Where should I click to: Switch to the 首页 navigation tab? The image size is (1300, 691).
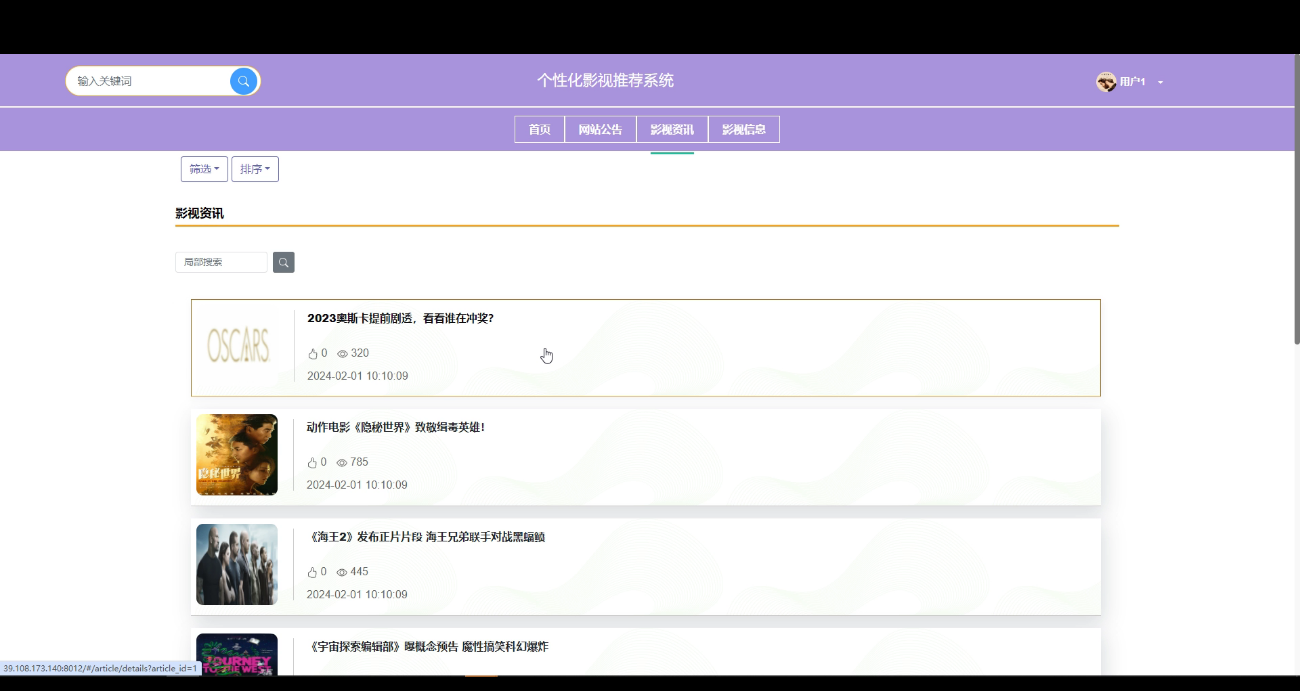click(539, 129)
